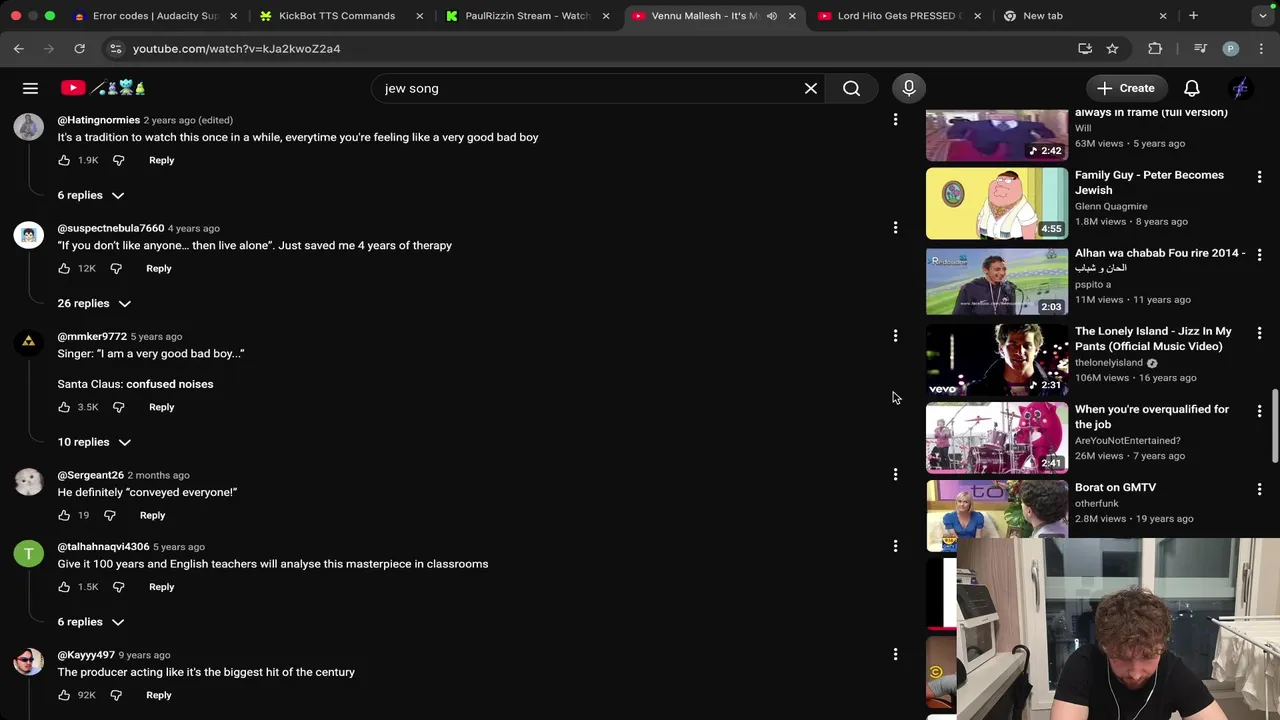The image size is (1280, 720).
Task: Open thelonelyisland channel name
Action: pyautogui.click(x=1108, y=363)
